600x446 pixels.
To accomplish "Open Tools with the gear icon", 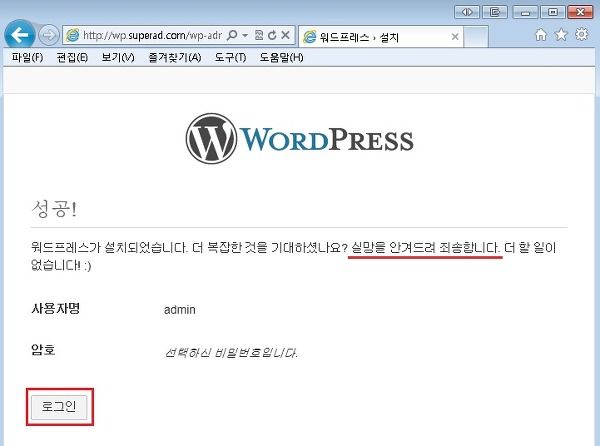I will coord(582,35).
